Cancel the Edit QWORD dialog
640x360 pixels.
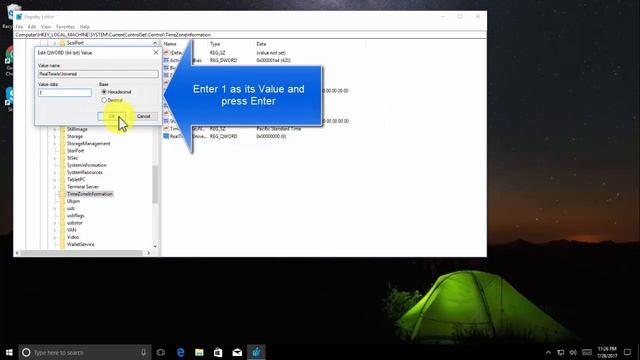click(x=144, y=116)
